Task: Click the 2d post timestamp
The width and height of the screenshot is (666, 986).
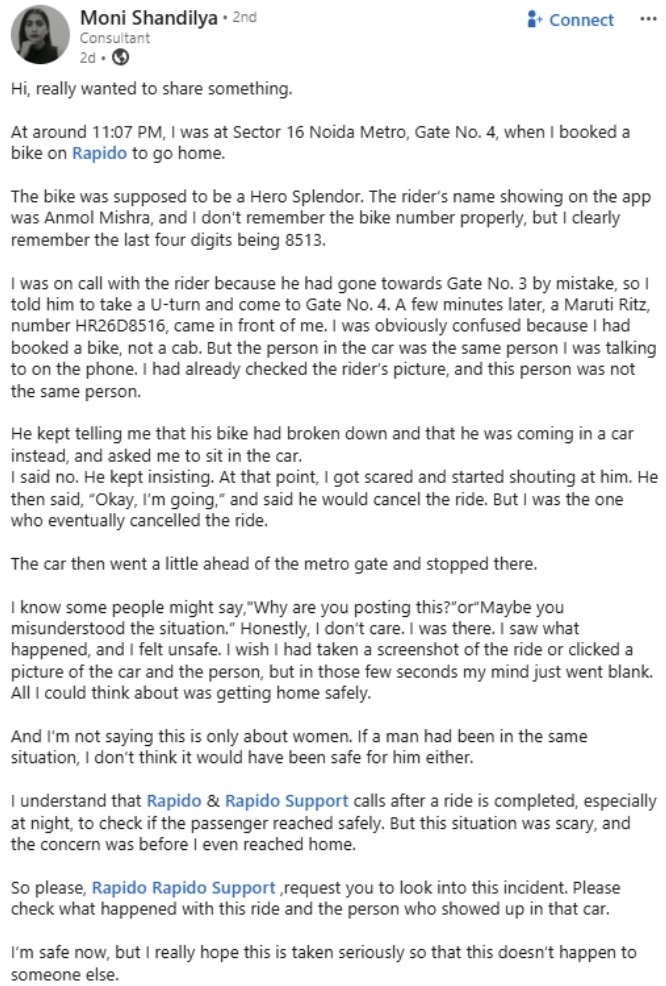Action: 87,57
